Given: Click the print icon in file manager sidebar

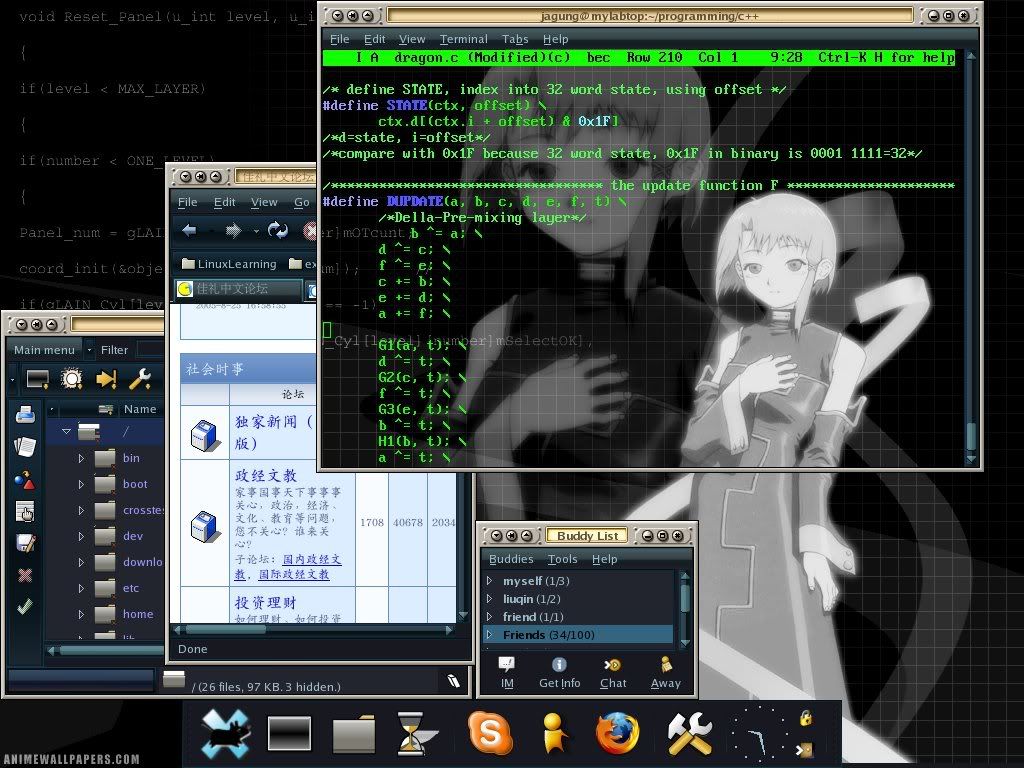Looking at the screenshot, I should 25,414.
